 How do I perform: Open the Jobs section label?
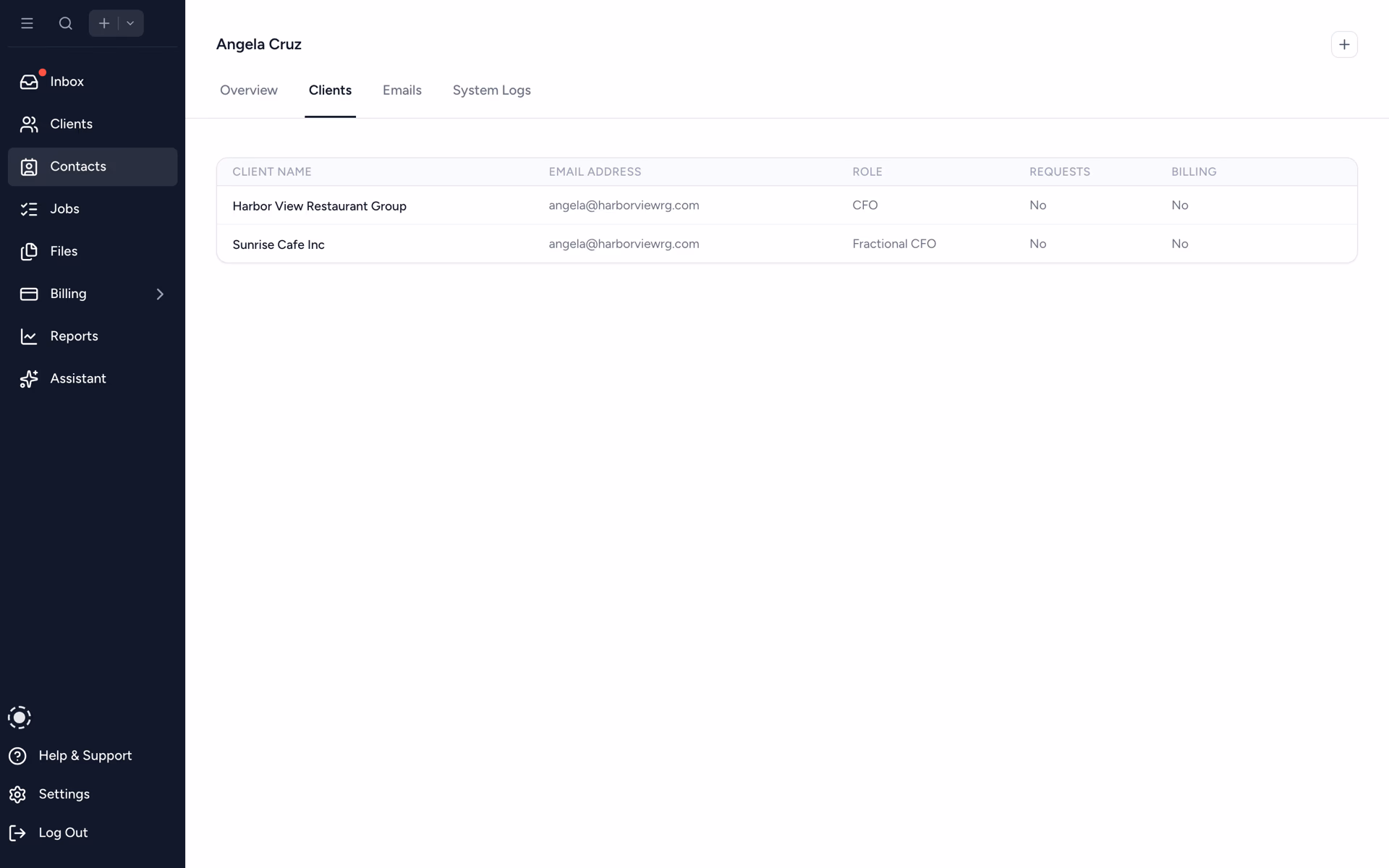click(x=65, y=209)
